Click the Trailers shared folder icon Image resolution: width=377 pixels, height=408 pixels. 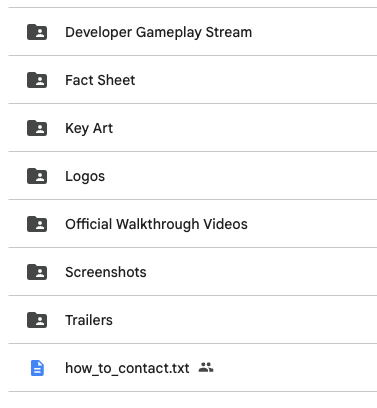[37, 320]
